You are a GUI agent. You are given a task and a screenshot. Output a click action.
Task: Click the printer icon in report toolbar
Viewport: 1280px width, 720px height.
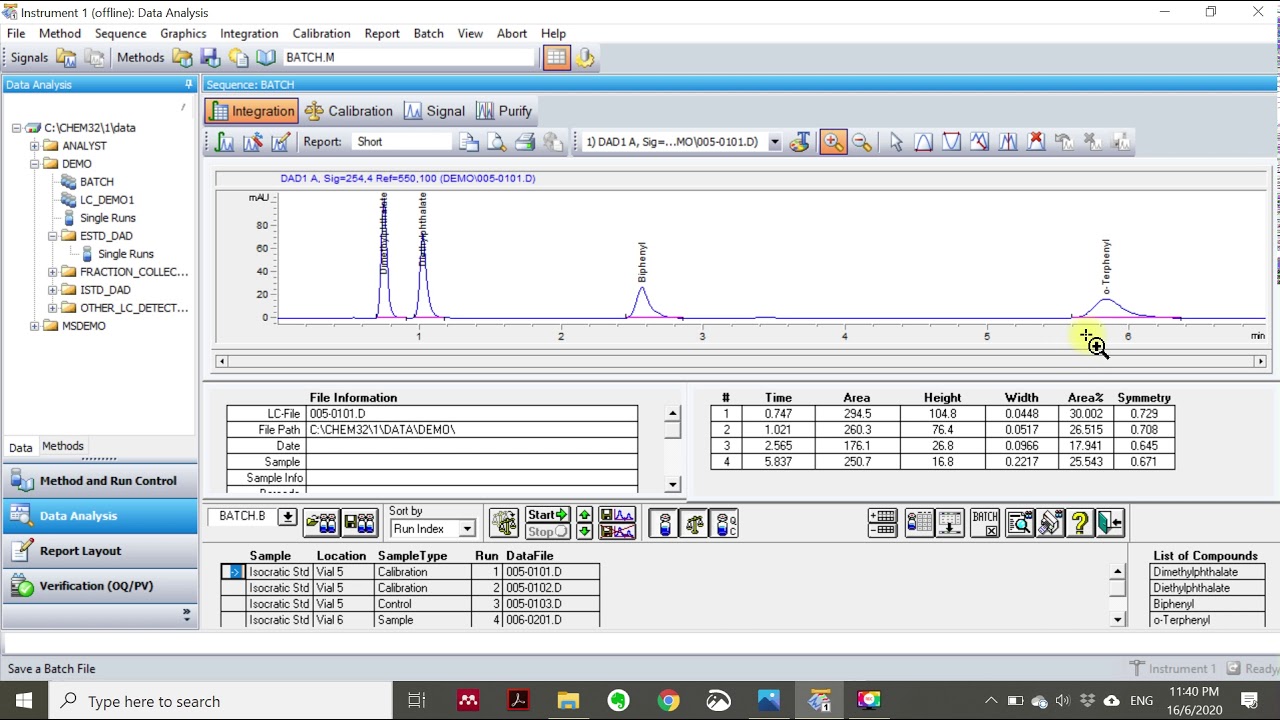point(525,142)
